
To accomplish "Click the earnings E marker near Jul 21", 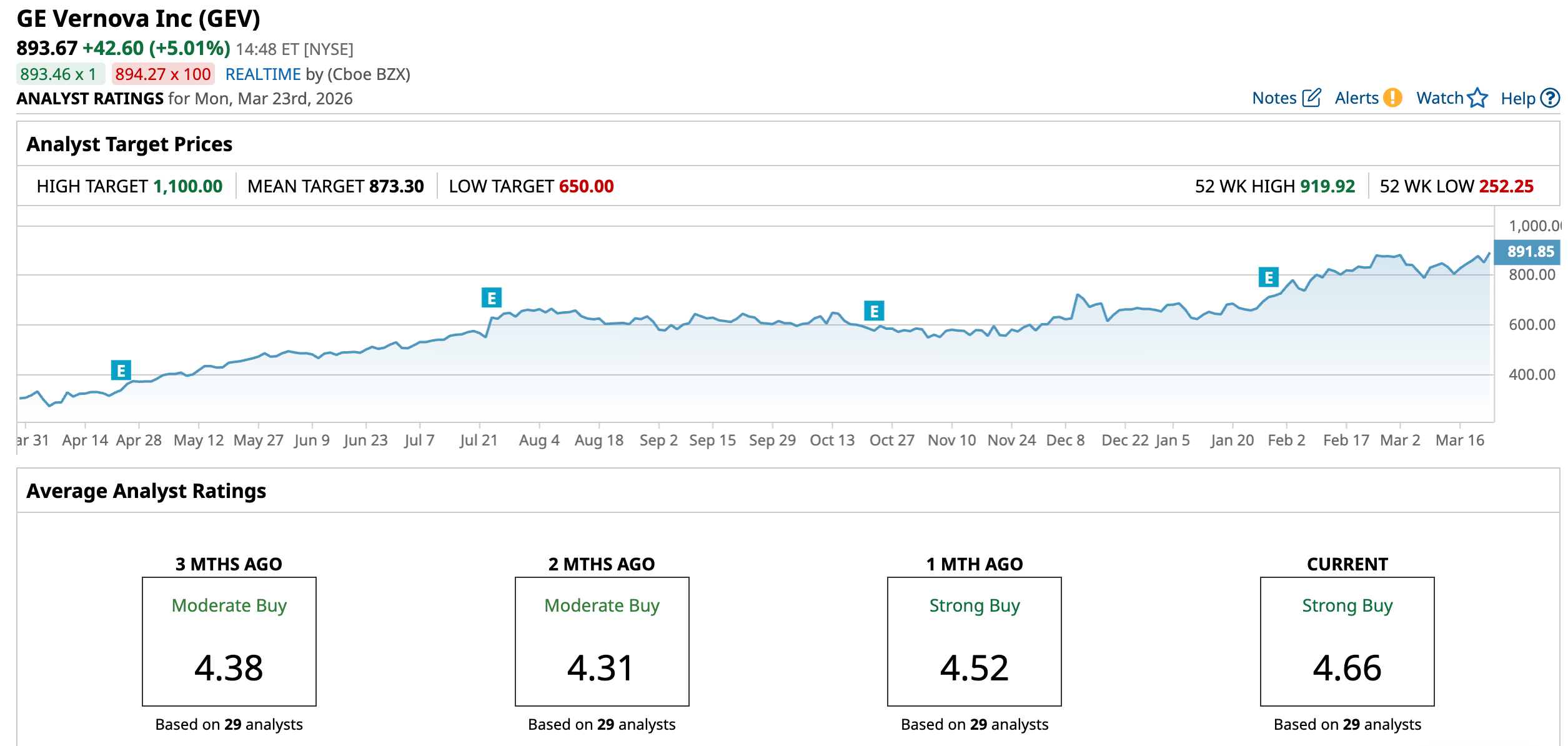I will point(492,298).
